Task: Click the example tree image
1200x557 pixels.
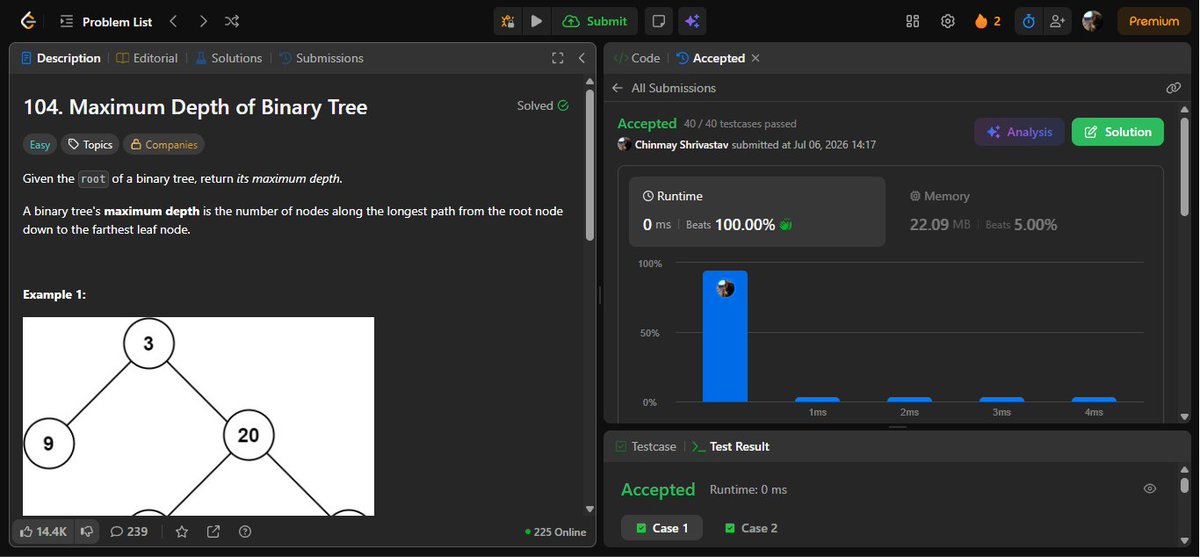Action: (x=198, y=416)
